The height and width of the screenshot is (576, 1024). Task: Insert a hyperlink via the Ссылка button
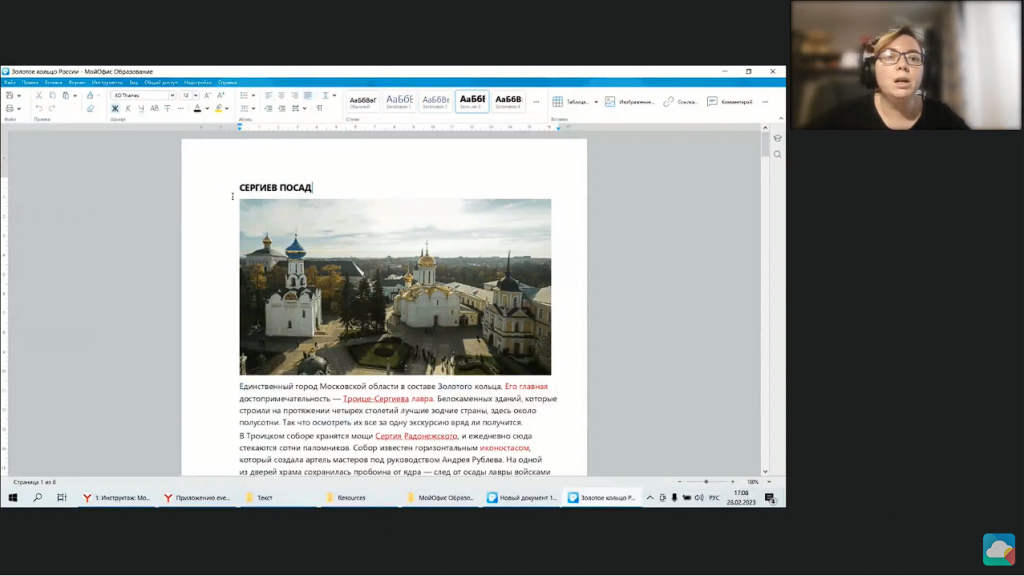click(x=680, y=102)
